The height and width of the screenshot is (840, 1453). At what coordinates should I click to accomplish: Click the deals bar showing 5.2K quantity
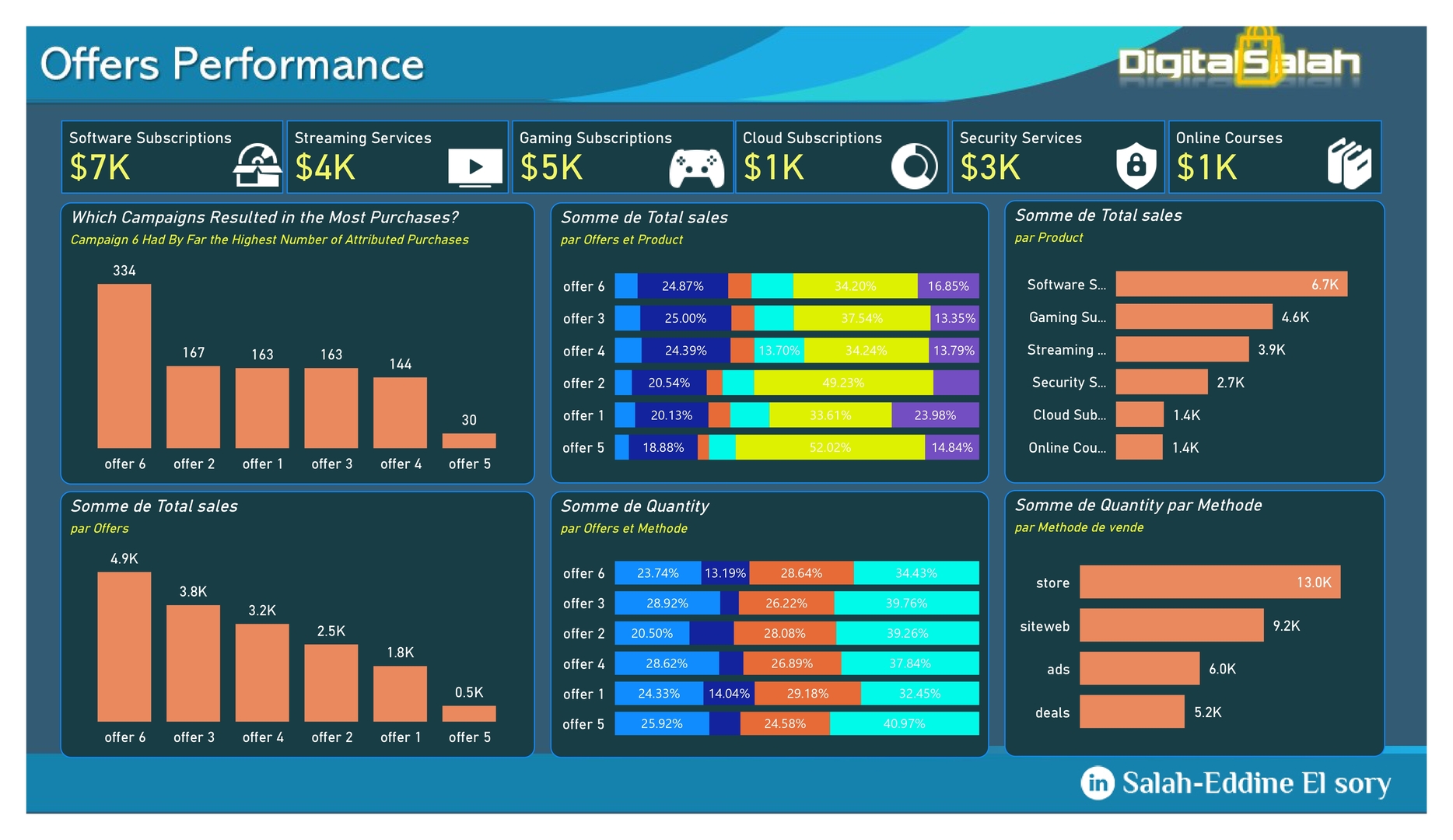pos(1132,712)
